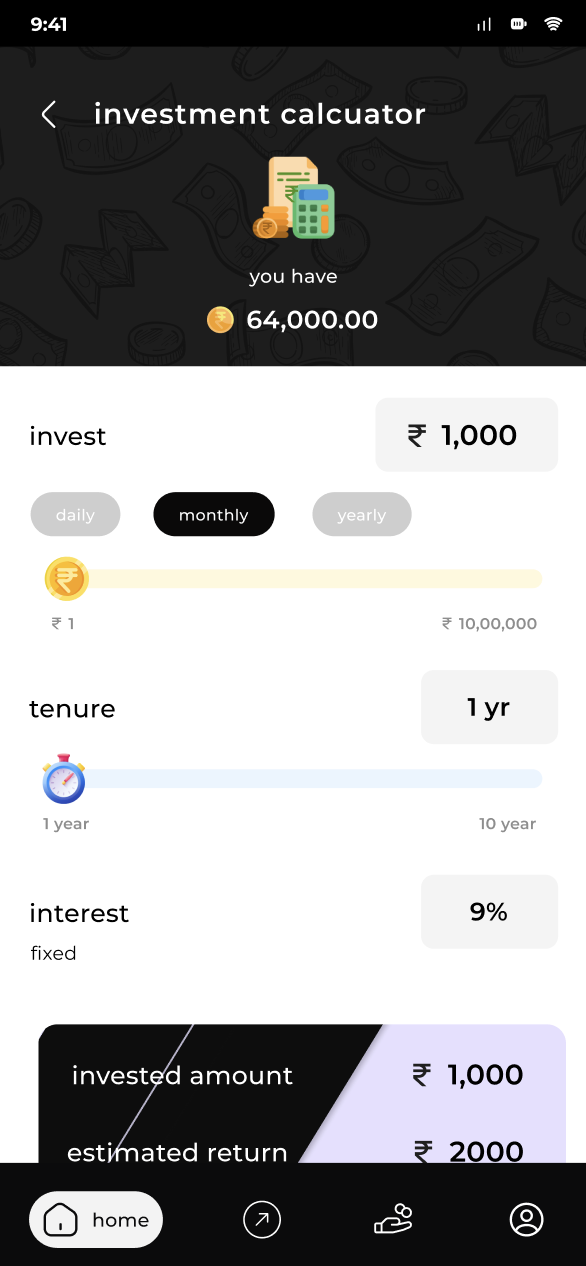Select the daily frequency option

(x=75, y=515)
